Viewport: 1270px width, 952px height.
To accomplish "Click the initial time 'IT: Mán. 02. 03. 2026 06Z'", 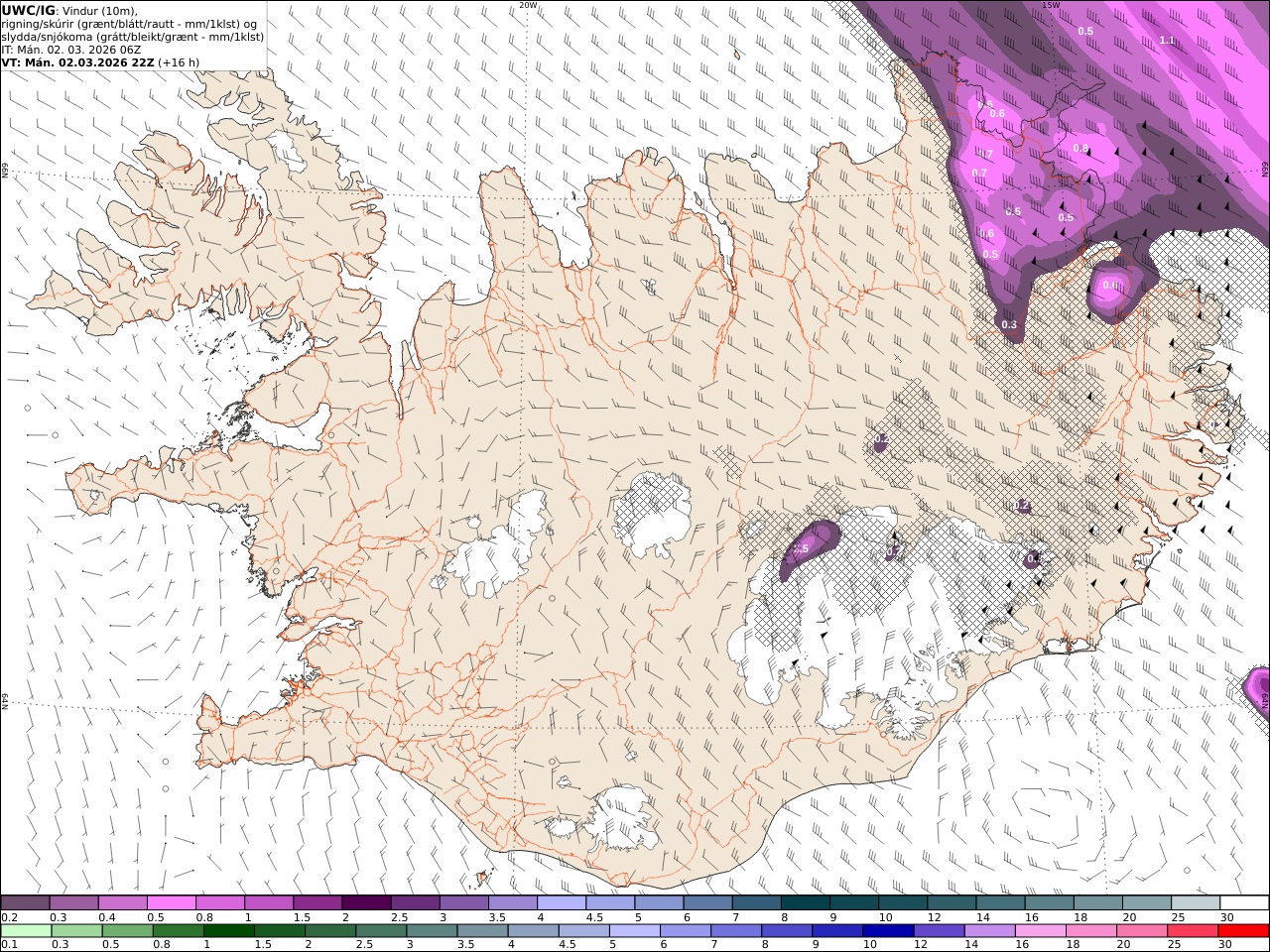I will pyautogui.click(x=70, y=50).
